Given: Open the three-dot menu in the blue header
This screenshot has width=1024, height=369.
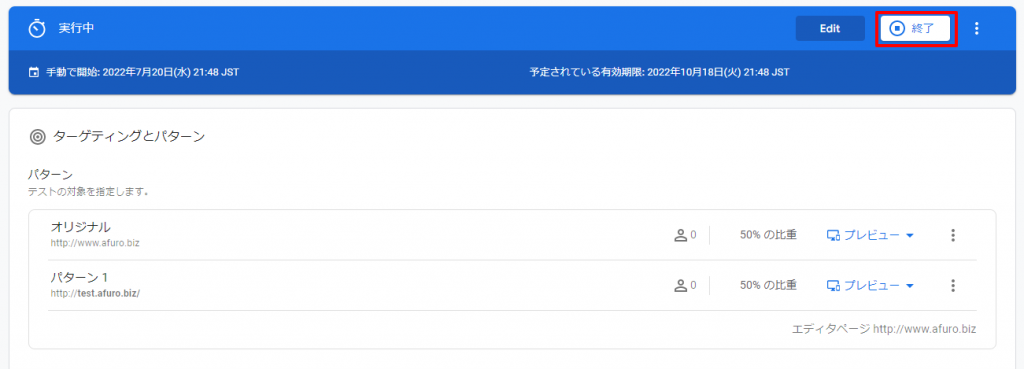Looking at the screenshot, I should tap(977, 28).
